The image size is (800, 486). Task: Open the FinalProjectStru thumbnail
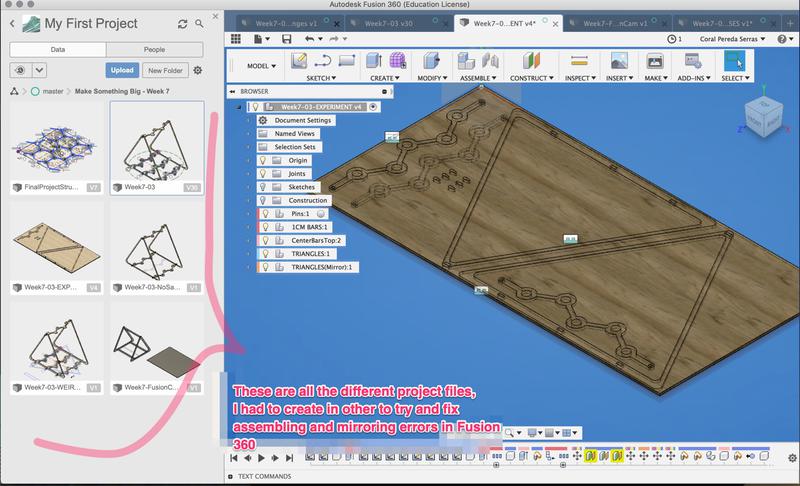[x=56, y=148]
